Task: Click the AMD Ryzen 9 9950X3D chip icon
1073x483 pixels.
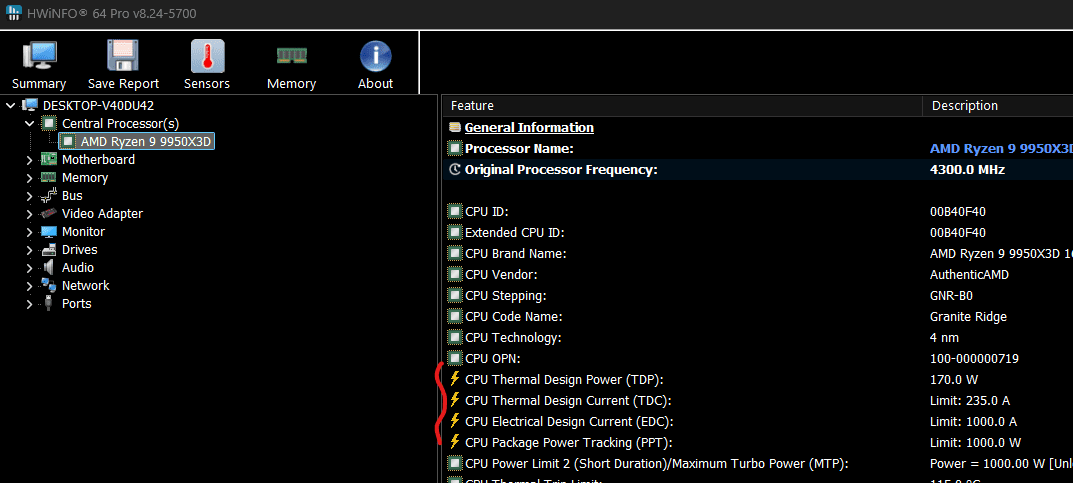Action: [68, 141]
